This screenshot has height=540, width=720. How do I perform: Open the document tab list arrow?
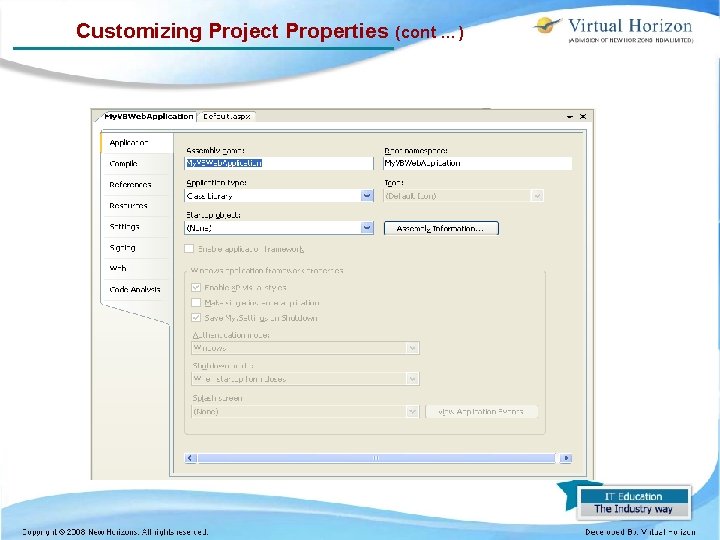pos(570,117)
